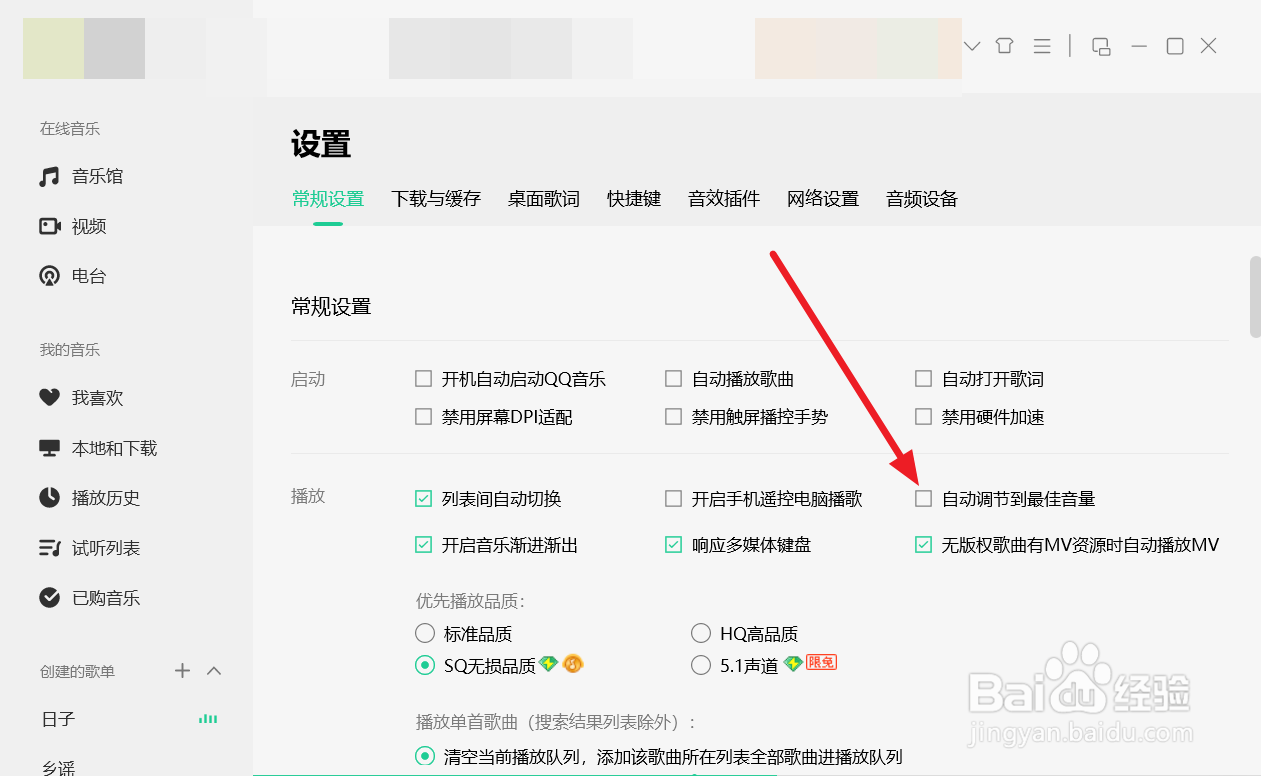Enable 自动打开歌词 checkbox
The height and width of the screenshot is (776, 1261).
click(924, 379)
